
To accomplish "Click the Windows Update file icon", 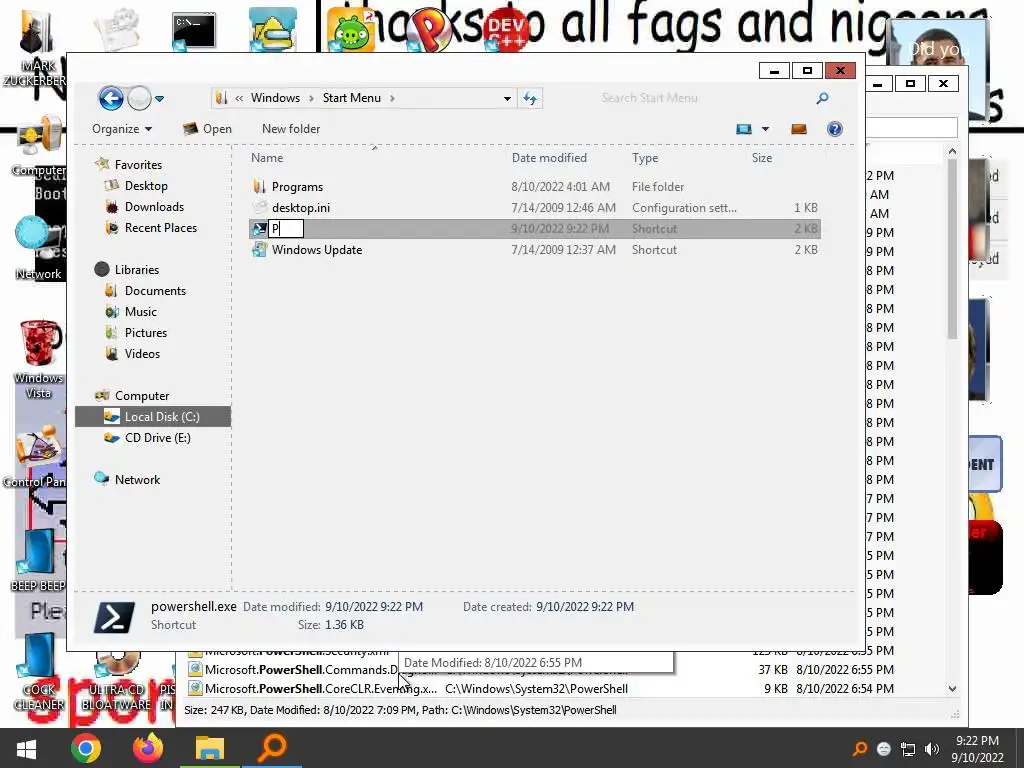I will 259,249.
